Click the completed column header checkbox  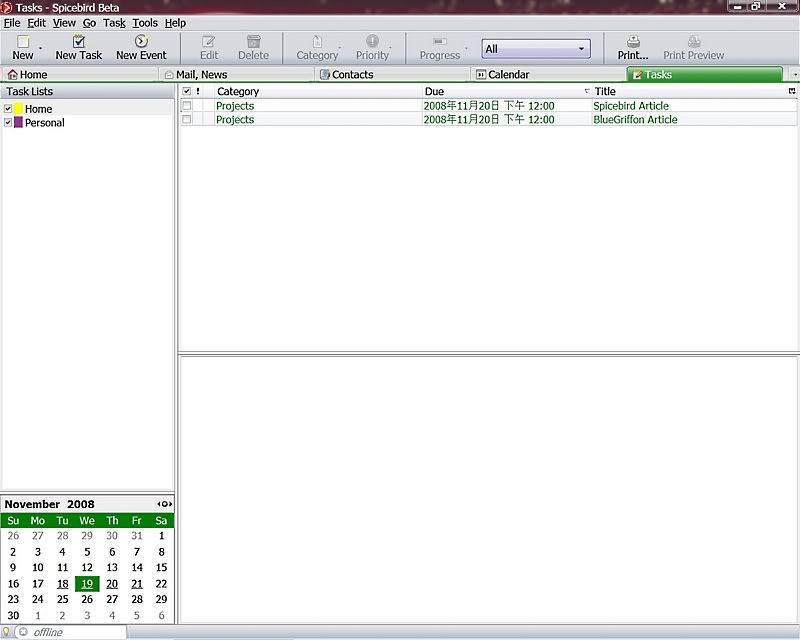(187, 91)
